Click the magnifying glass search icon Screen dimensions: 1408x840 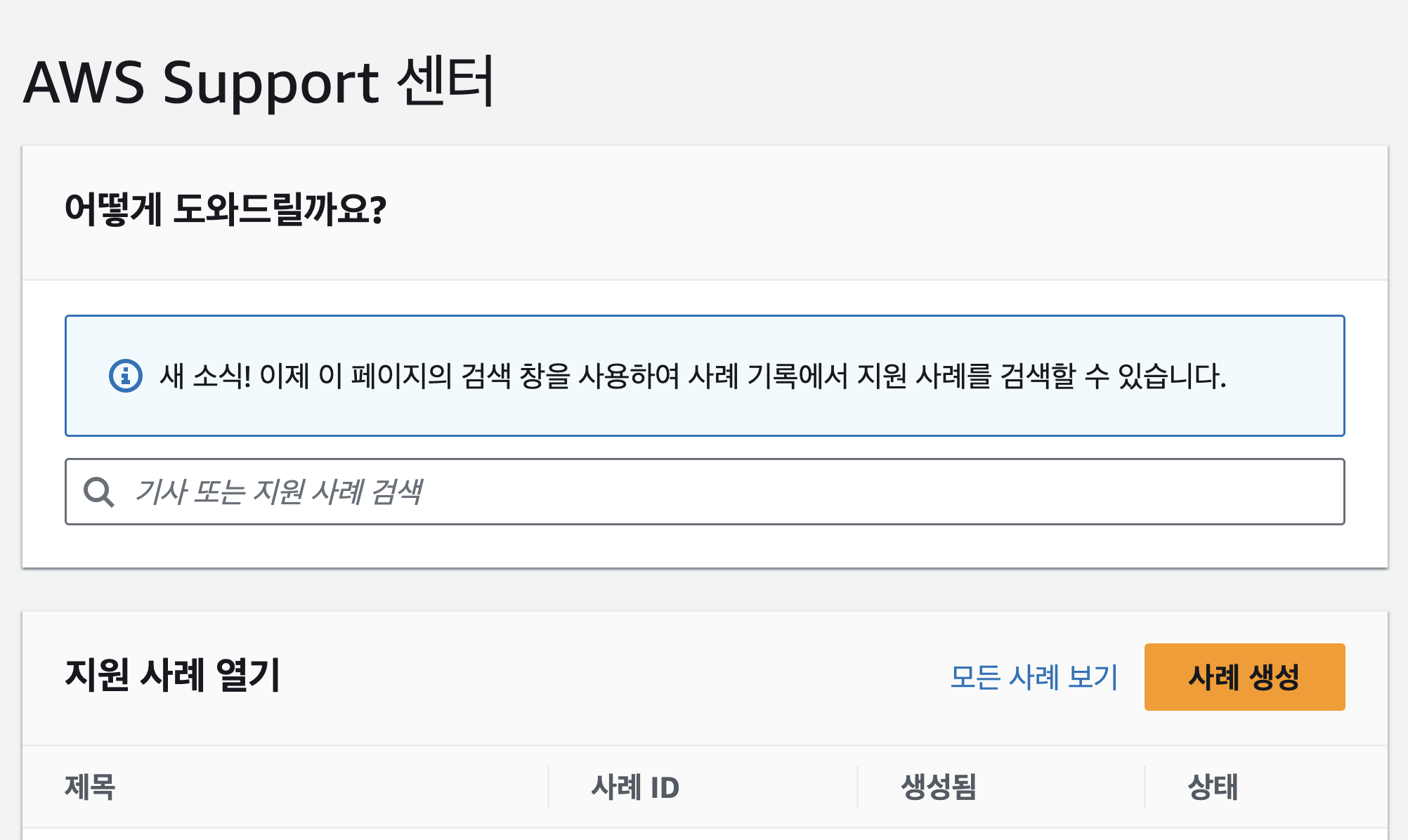tap(98, 492)
